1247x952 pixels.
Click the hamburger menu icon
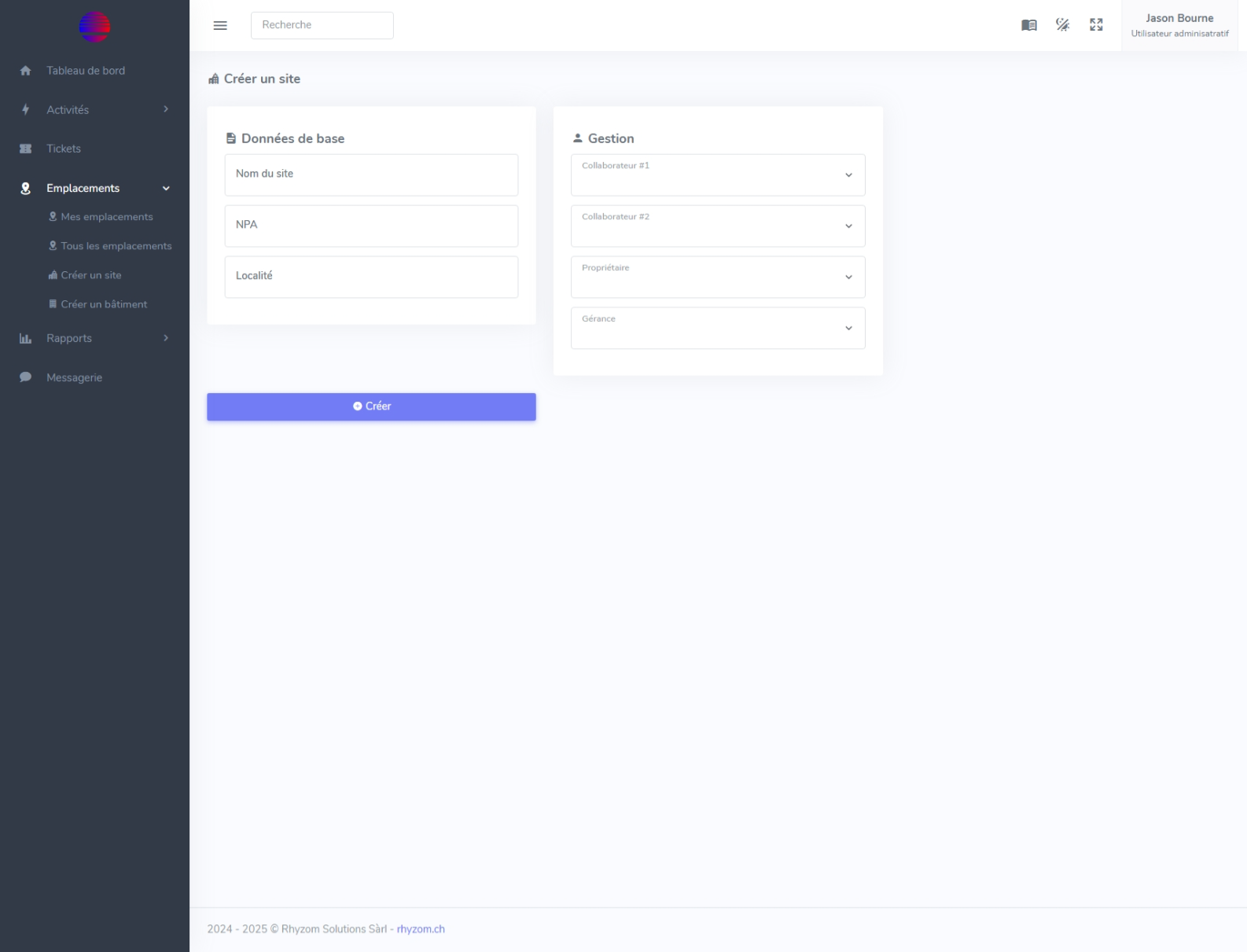point(220,25)
